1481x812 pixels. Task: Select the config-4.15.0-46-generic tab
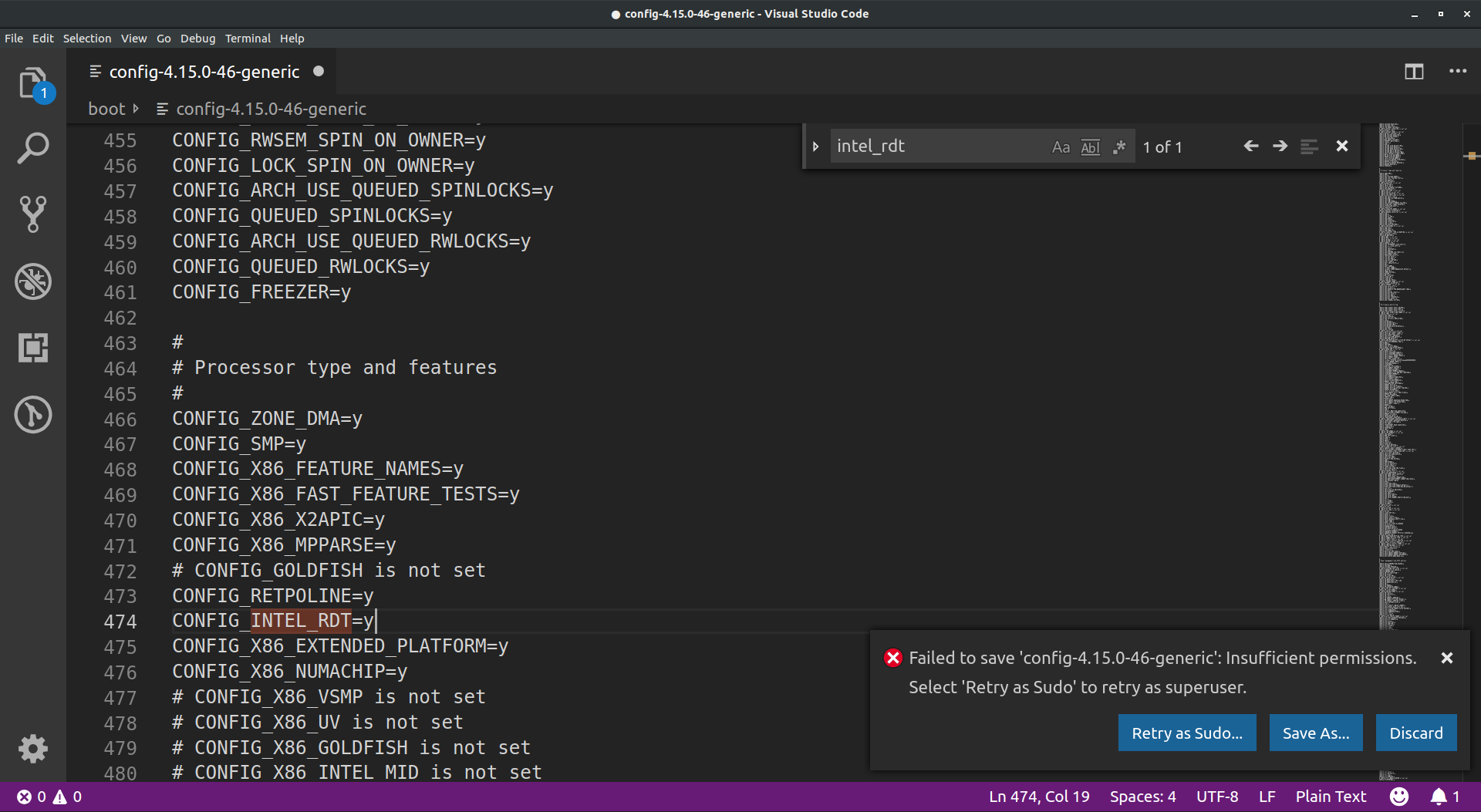pyautogui.click(x=204, y=71)
